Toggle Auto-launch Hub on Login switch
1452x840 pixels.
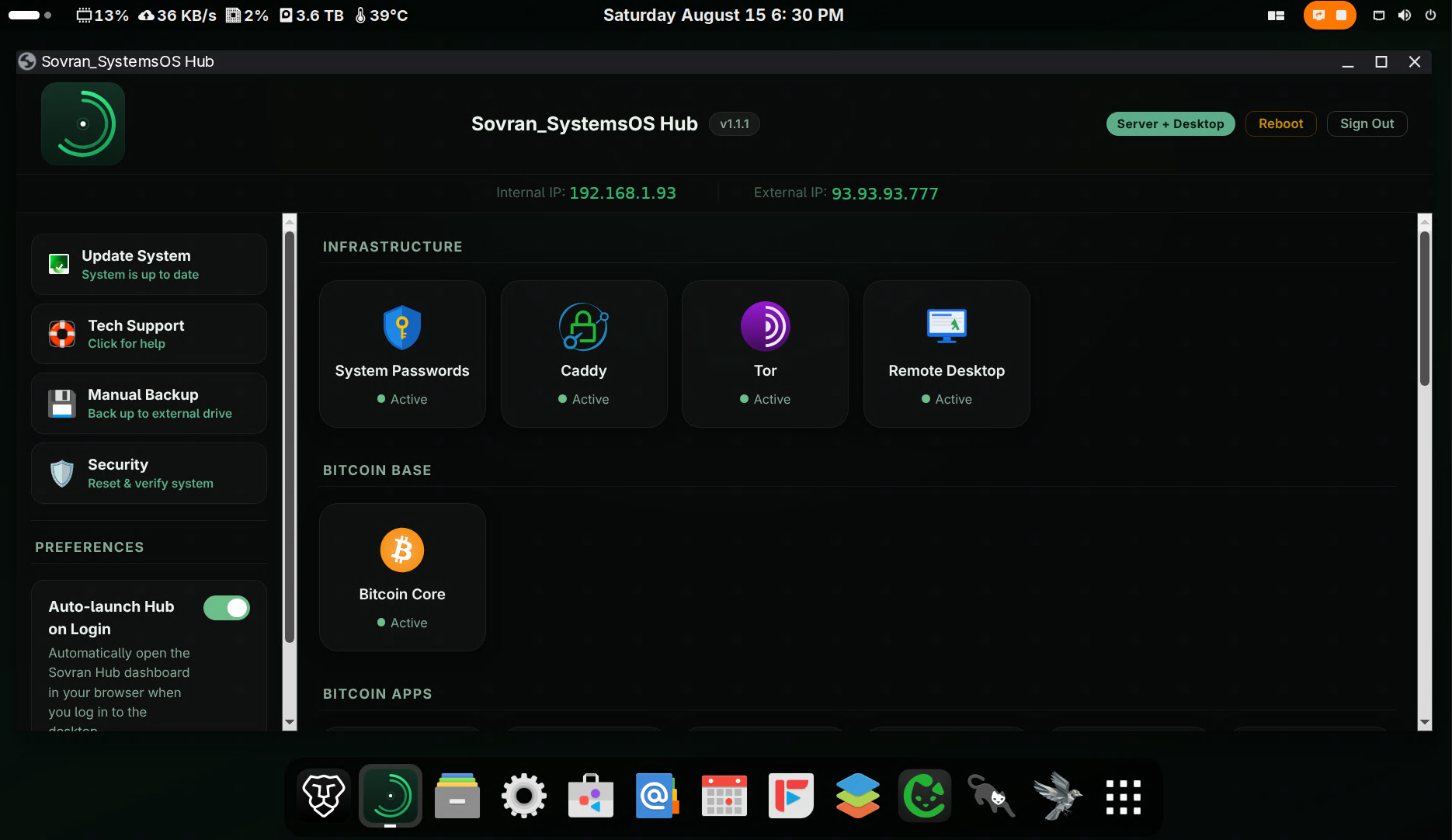click(227, 608)
